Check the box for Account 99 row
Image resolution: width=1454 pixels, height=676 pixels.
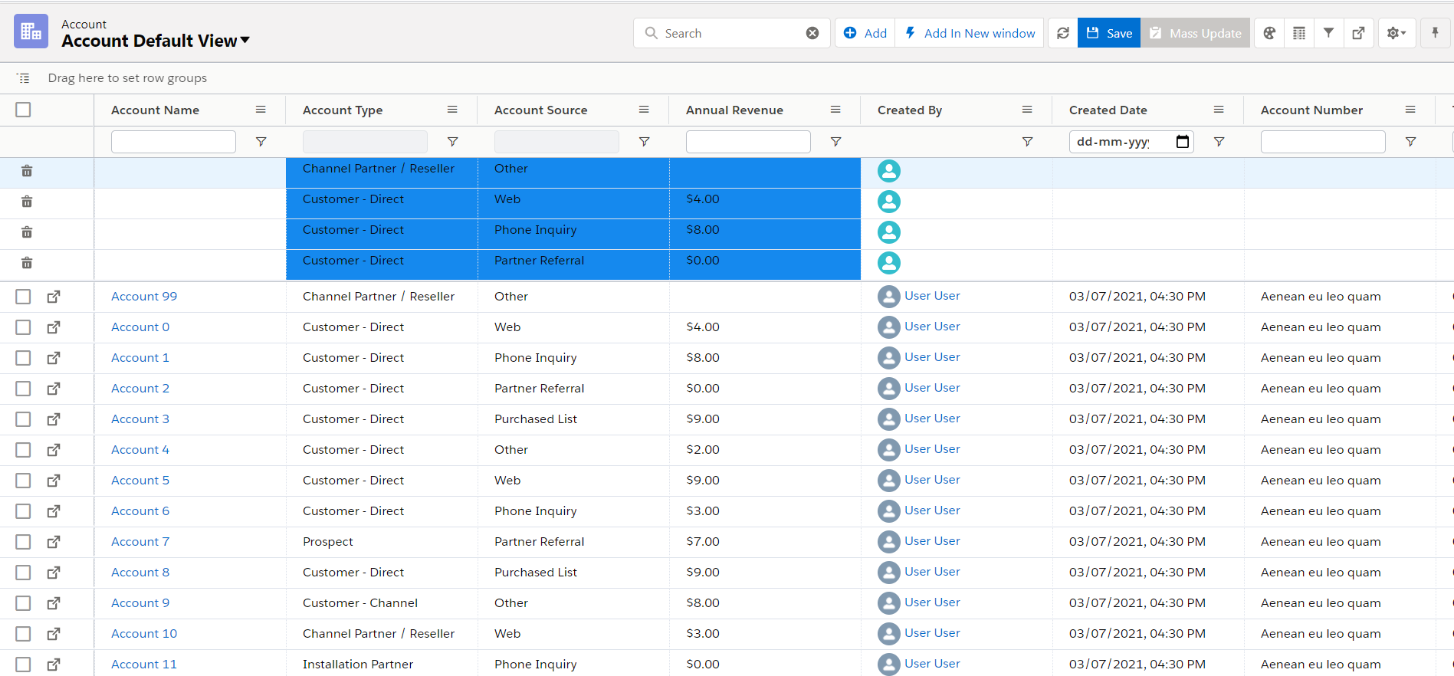pyautogui.click(x=23, y=297)
